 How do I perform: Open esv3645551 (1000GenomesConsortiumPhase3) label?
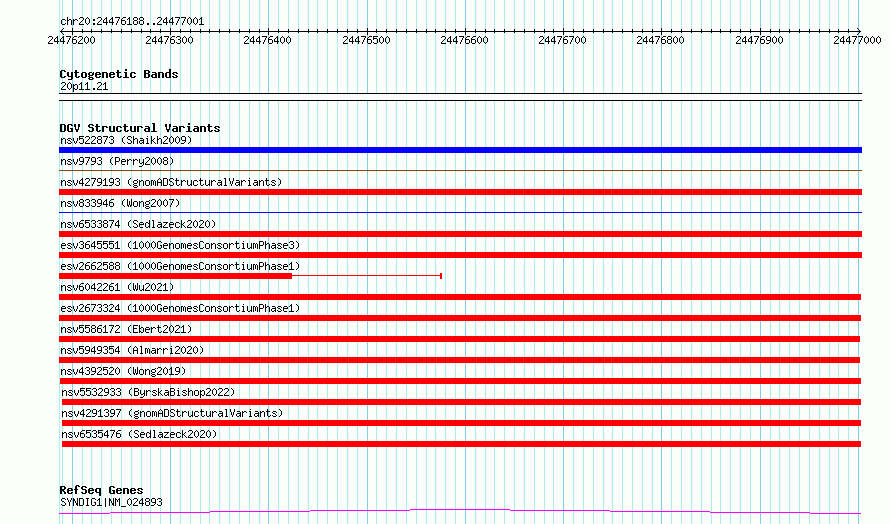(x=180, y=245)
